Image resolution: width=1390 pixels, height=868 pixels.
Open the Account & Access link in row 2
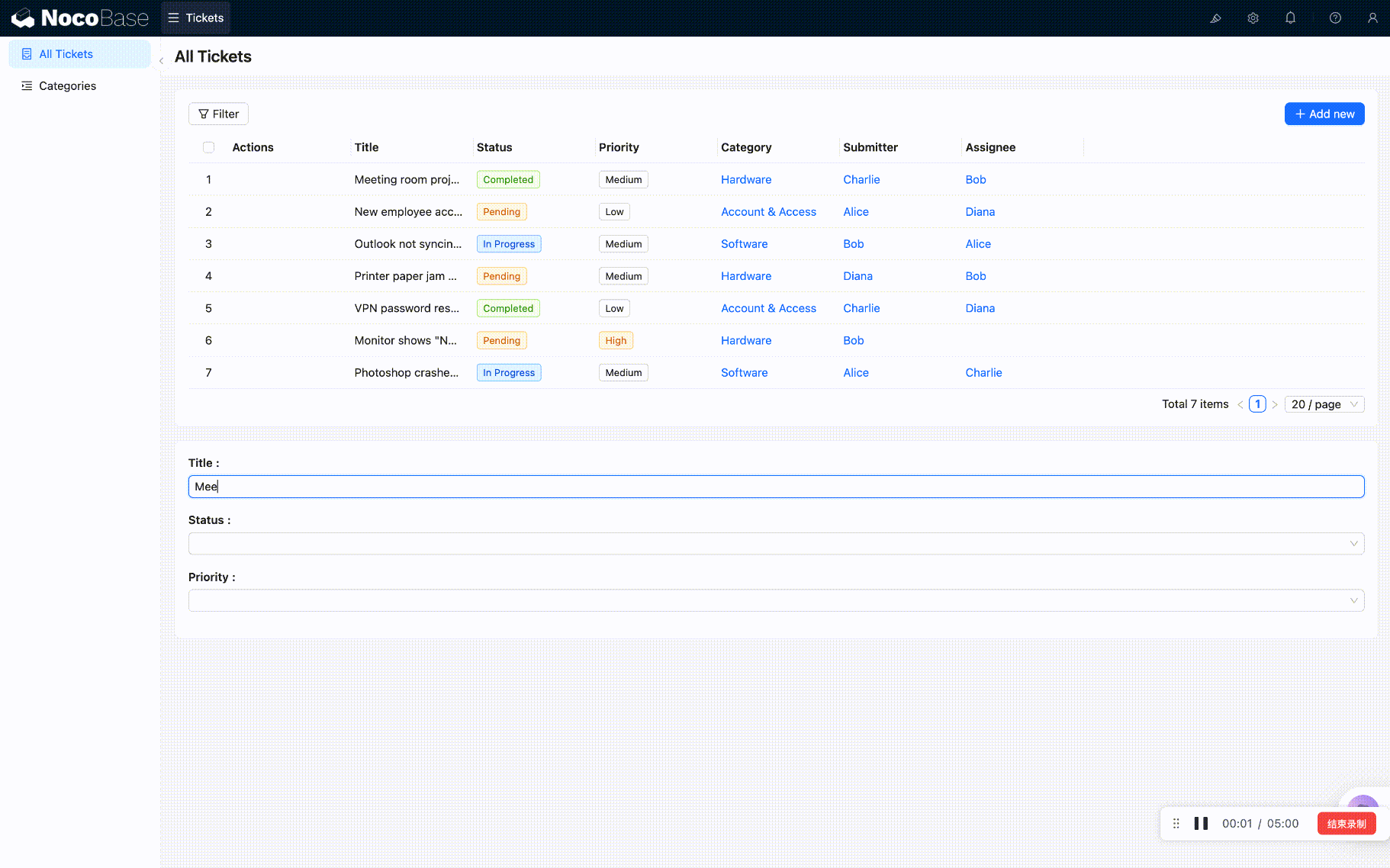(768, 212)
